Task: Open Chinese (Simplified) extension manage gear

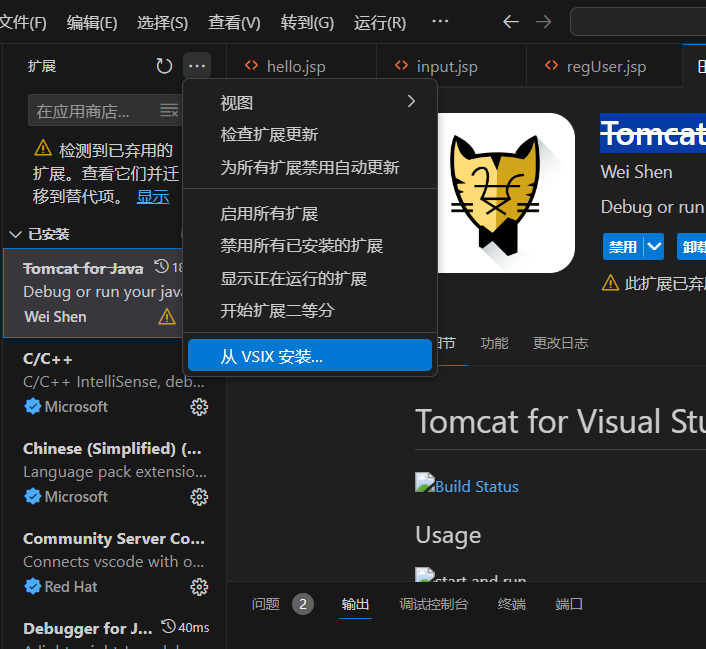Action: [199, 497]
